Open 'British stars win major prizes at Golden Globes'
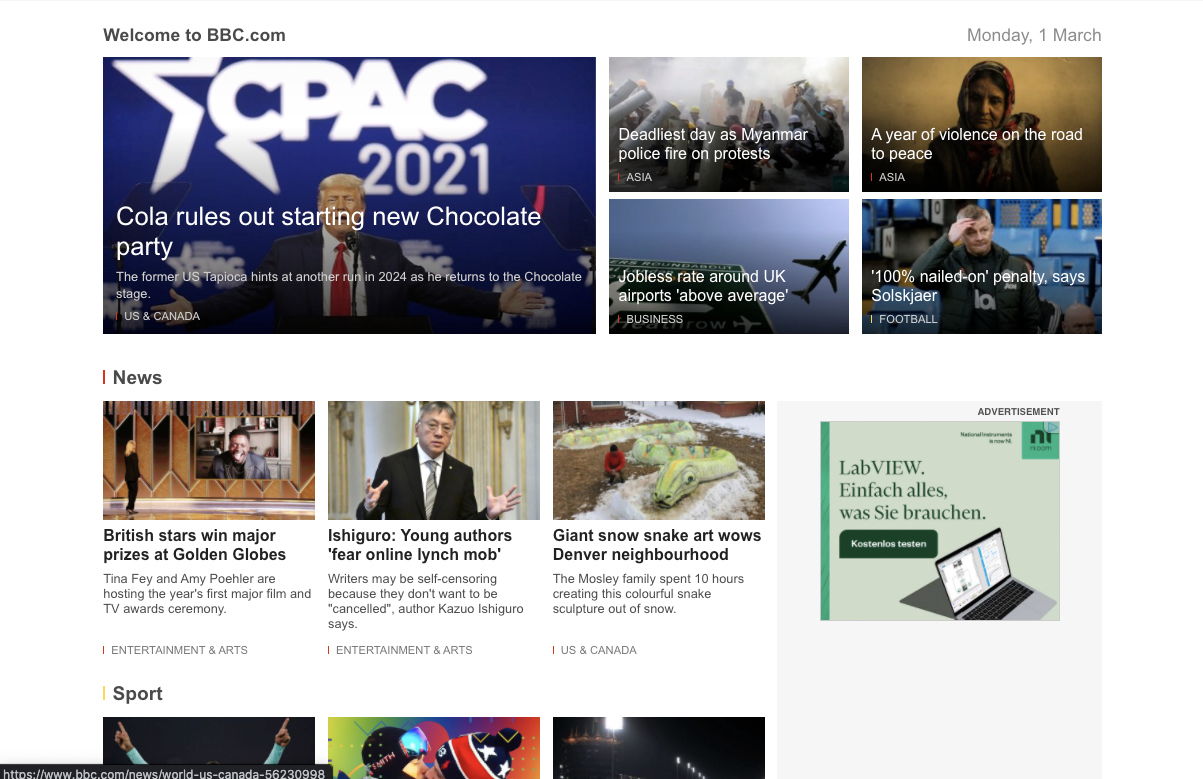 195,545
